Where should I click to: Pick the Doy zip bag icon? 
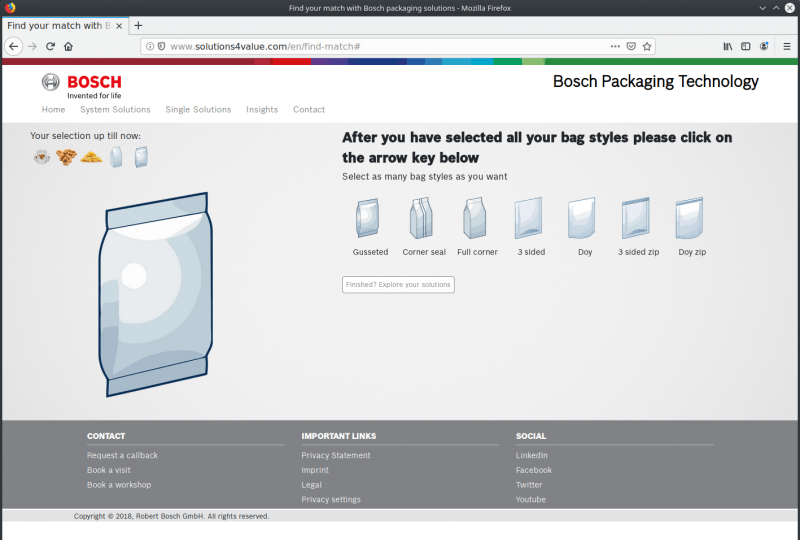691,218
